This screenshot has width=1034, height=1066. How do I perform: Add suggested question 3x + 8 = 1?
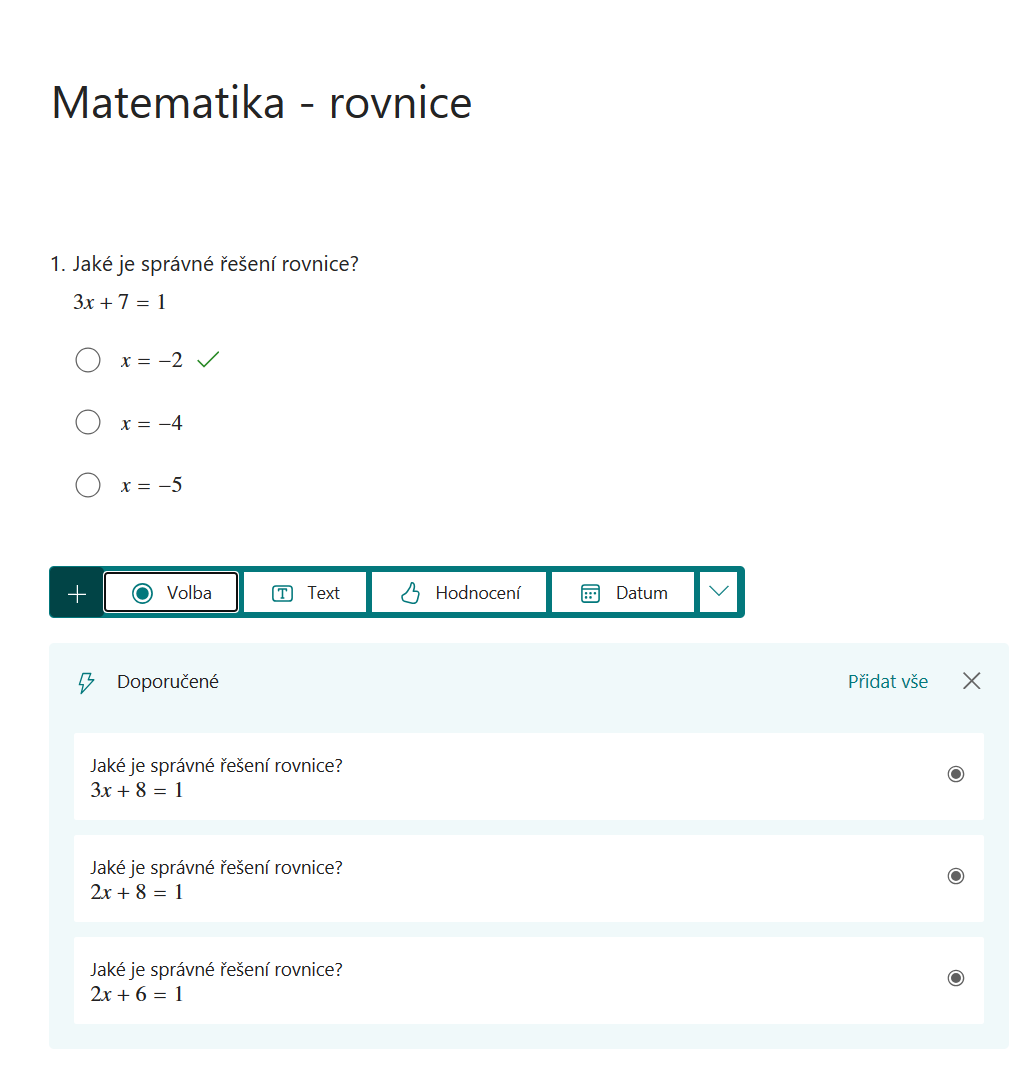click(x=528, y=776)
